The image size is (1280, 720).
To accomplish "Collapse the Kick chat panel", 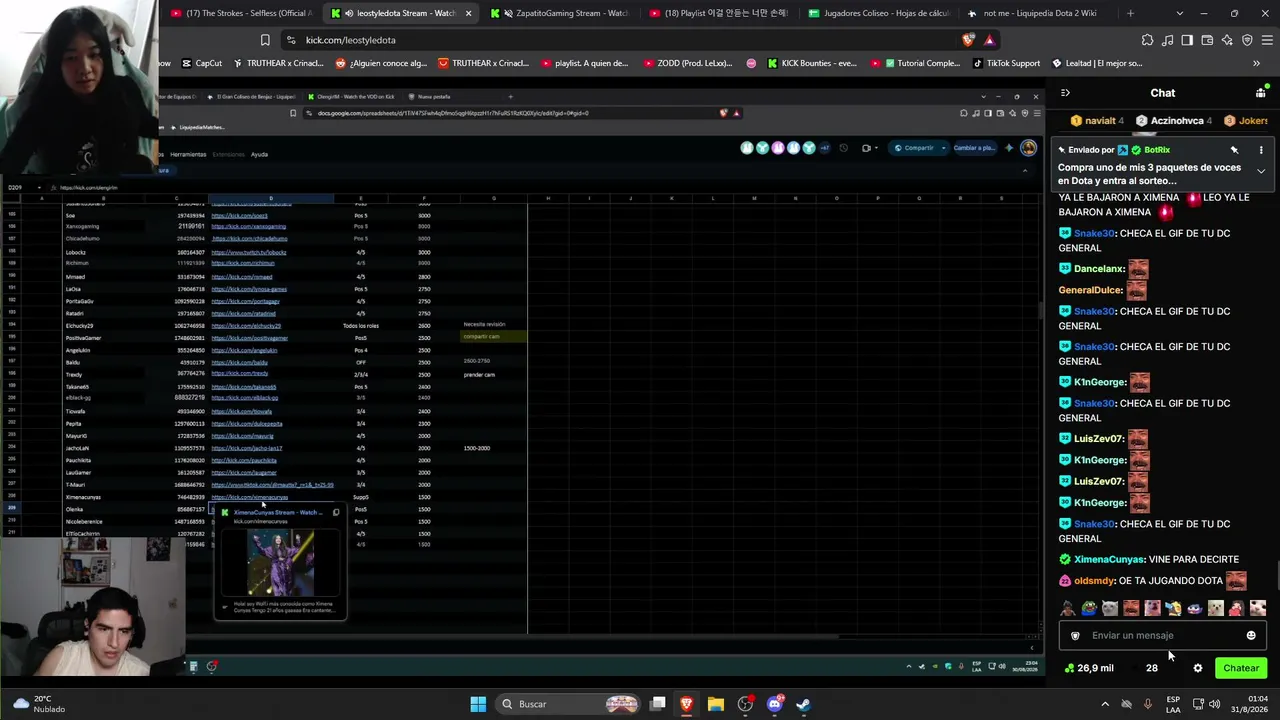I will (x=1065, y=93).
